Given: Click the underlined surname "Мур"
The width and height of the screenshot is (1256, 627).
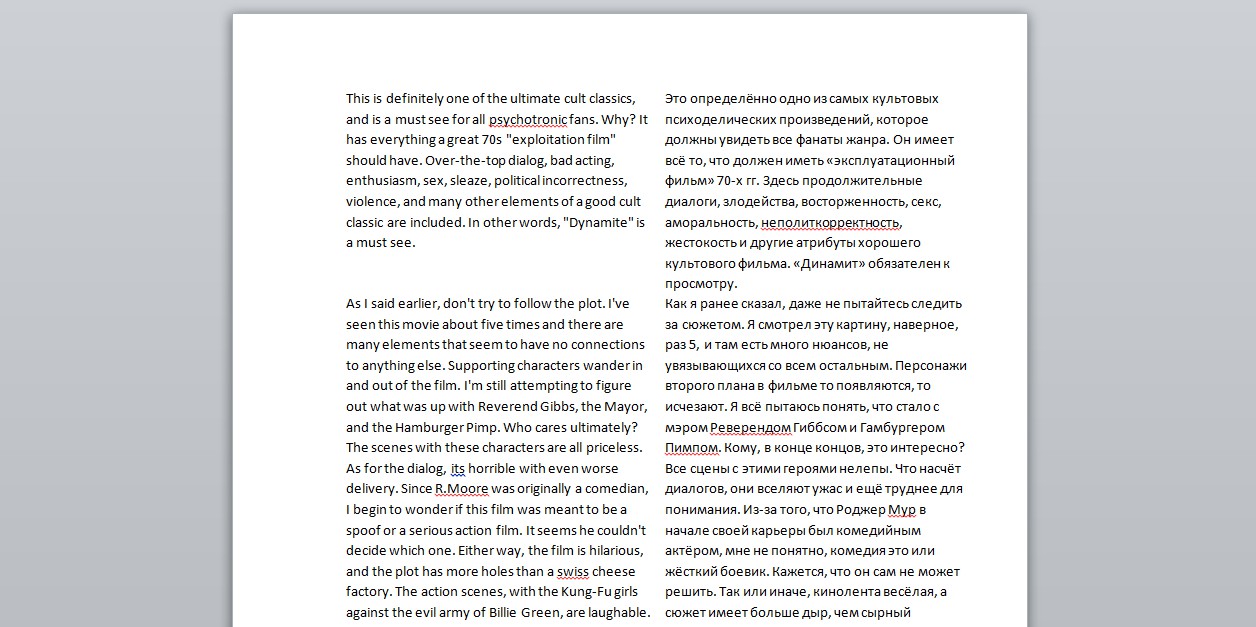Looking at the screenshot, I should point(902,510).
